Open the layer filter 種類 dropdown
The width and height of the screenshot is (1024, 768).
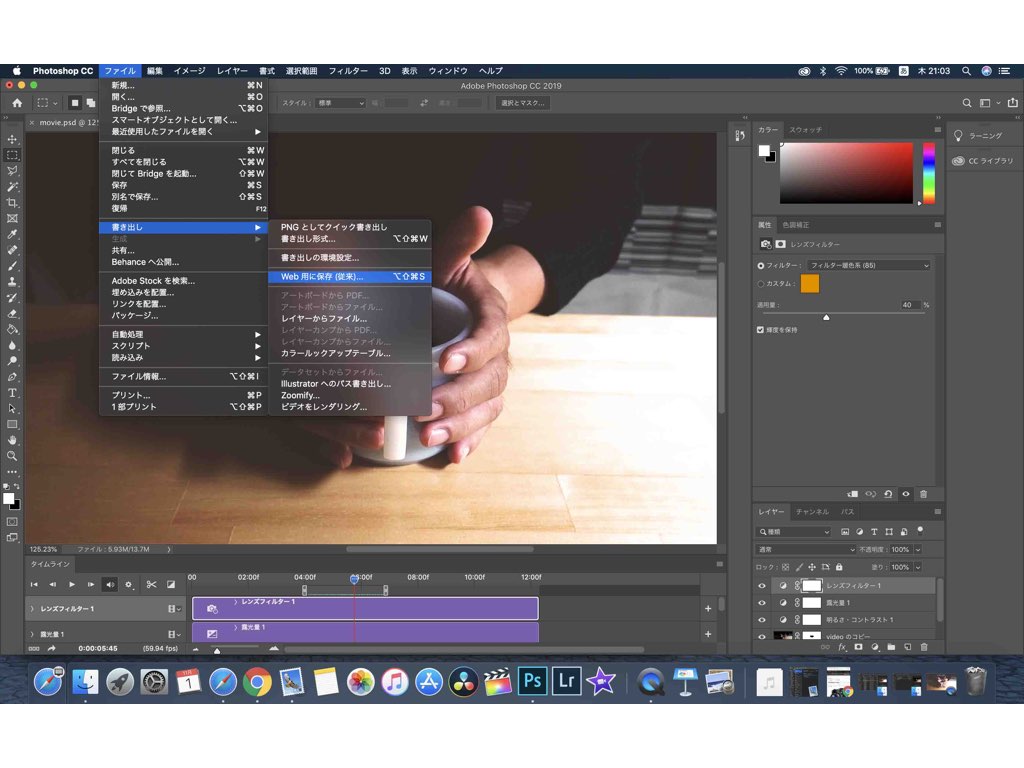[794, 532]
